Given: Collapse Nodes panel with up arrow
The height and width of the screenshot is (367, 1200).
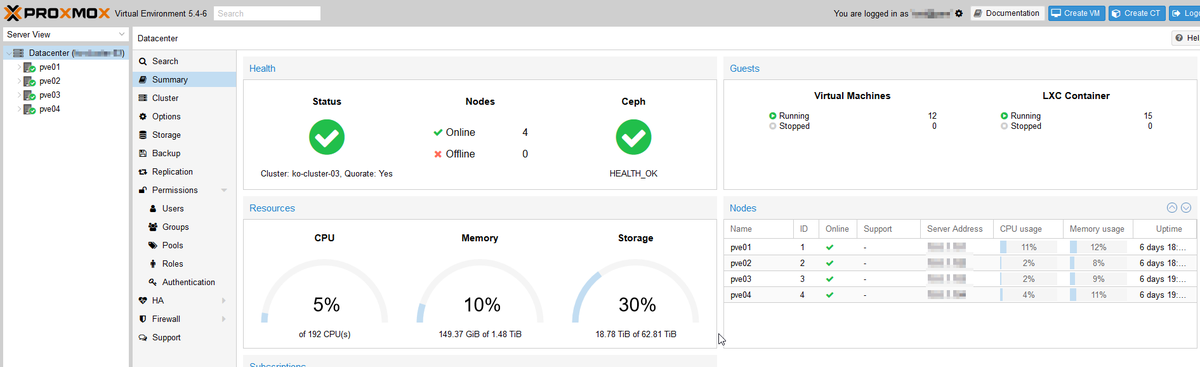Looking at the screenshot, I should point(1172,208).
